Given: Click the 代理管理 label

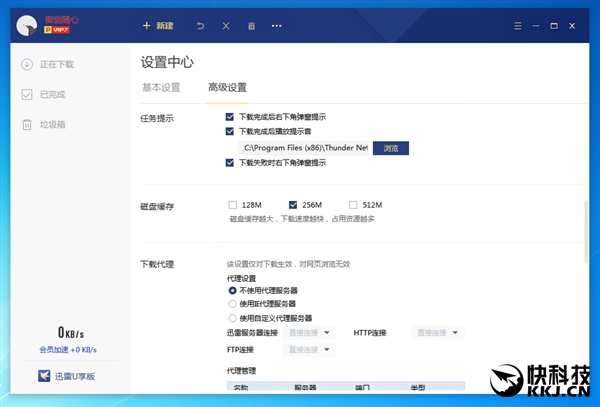Looking at the screenshot, I should (x=241, y=371).
